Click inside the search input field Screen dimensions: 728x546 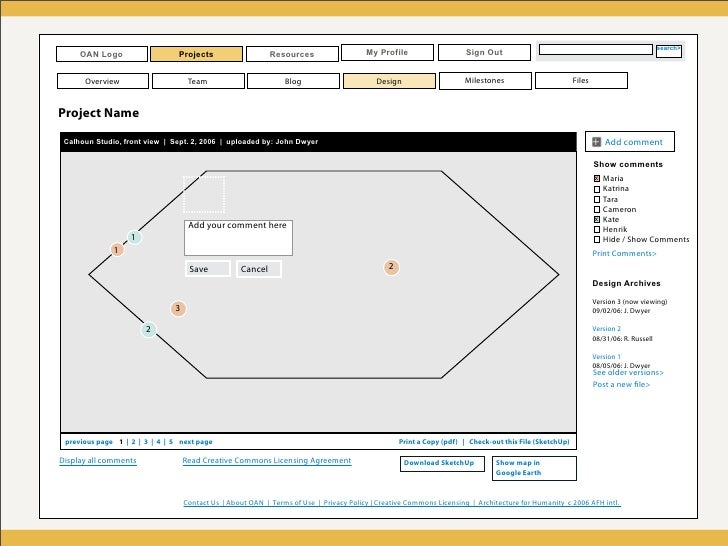click(x=594, y=49)
